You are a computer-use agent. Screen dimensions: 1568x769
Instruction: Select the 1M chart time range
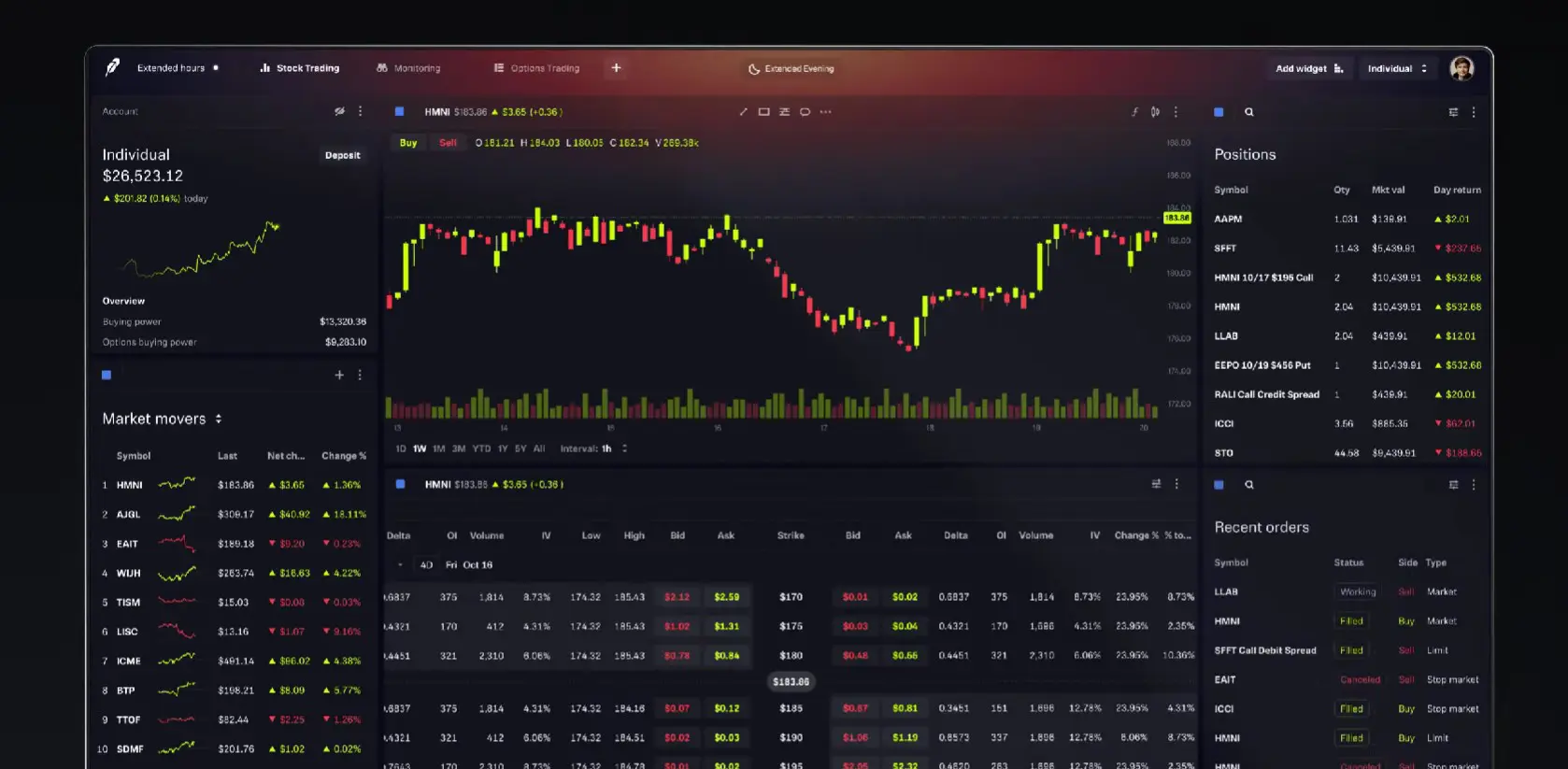tap(439, 449)
